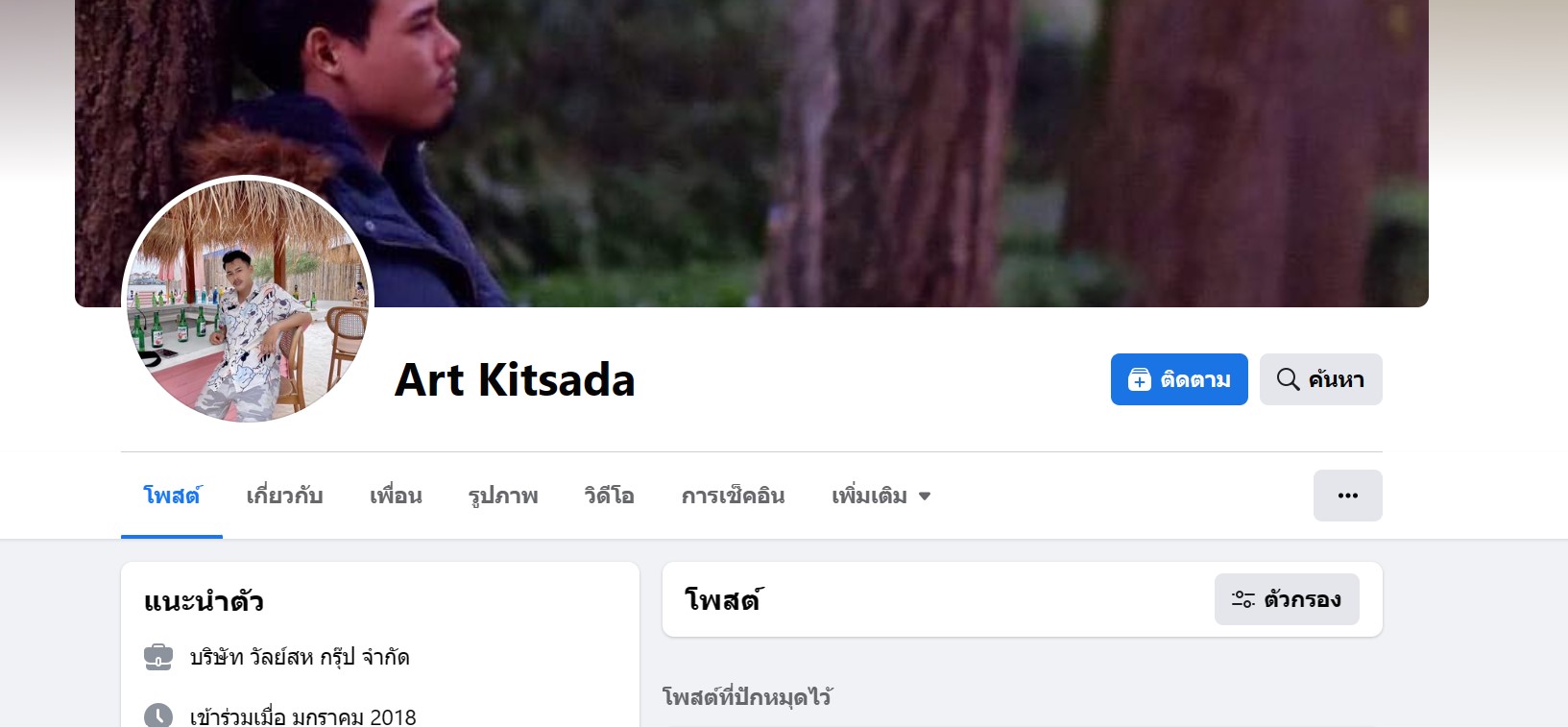Click the follow icon on ติดตาม button

(1139, 379)
